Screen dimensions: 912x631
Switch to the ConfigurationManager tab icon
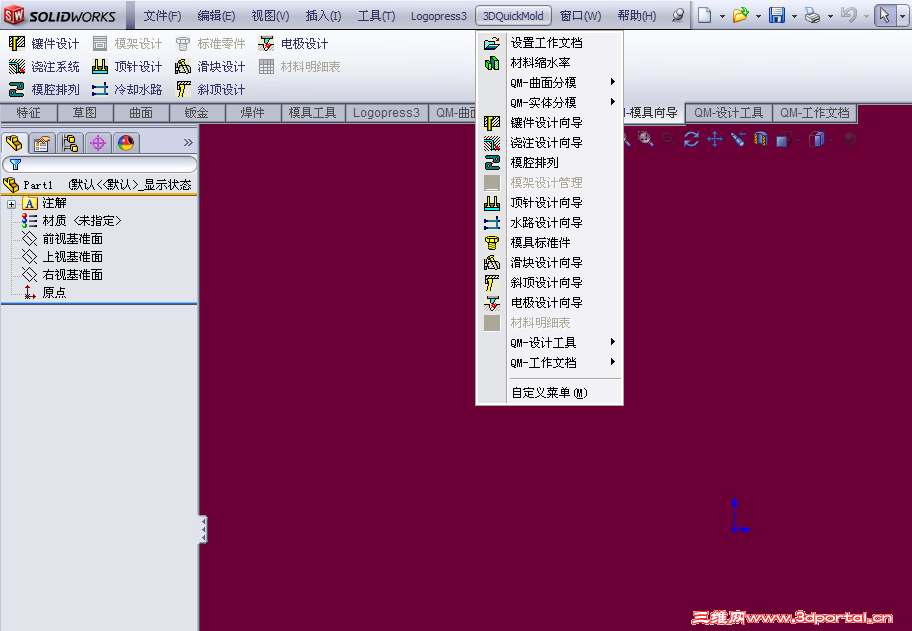pyautogui.click(x=70, y=142)
